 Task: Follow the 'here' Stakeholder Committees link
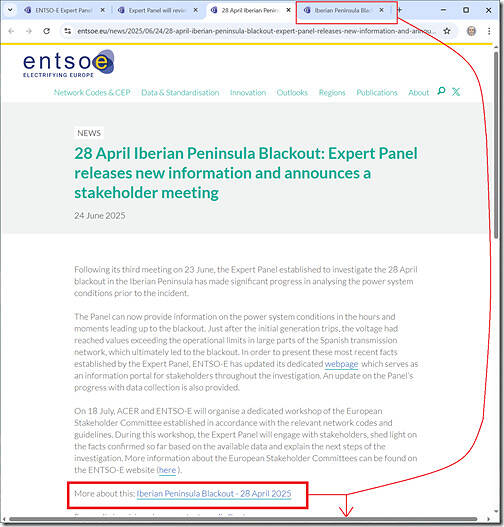(167, 470)
